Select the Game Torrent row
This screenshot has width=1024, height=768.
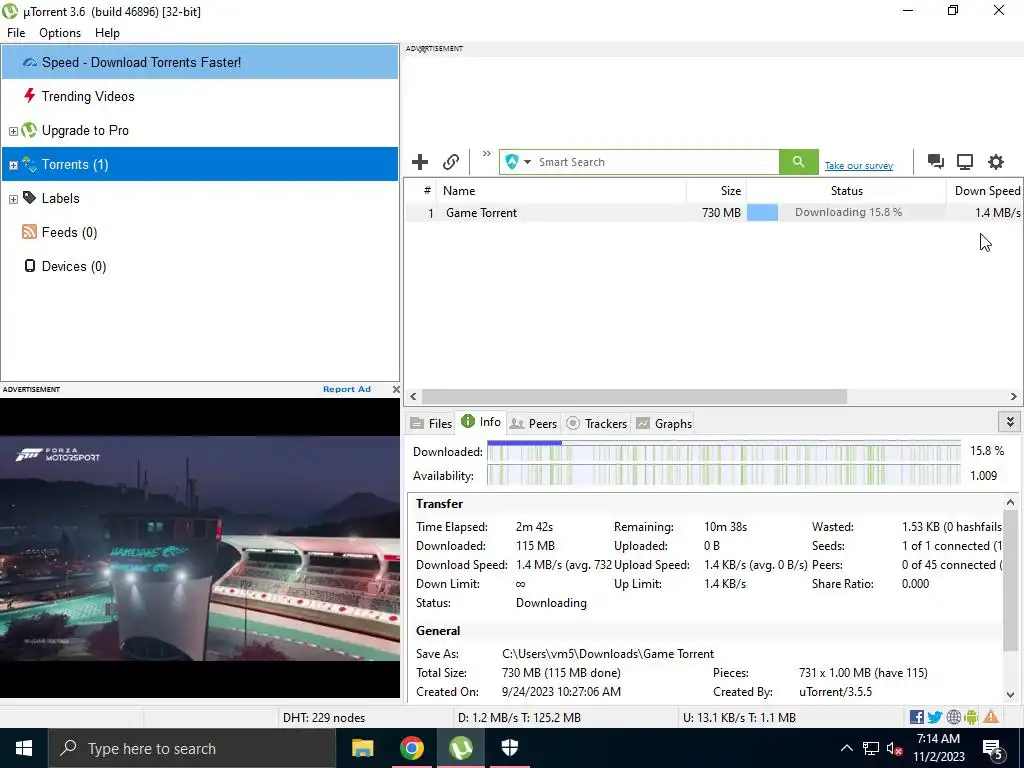(713, 212)
